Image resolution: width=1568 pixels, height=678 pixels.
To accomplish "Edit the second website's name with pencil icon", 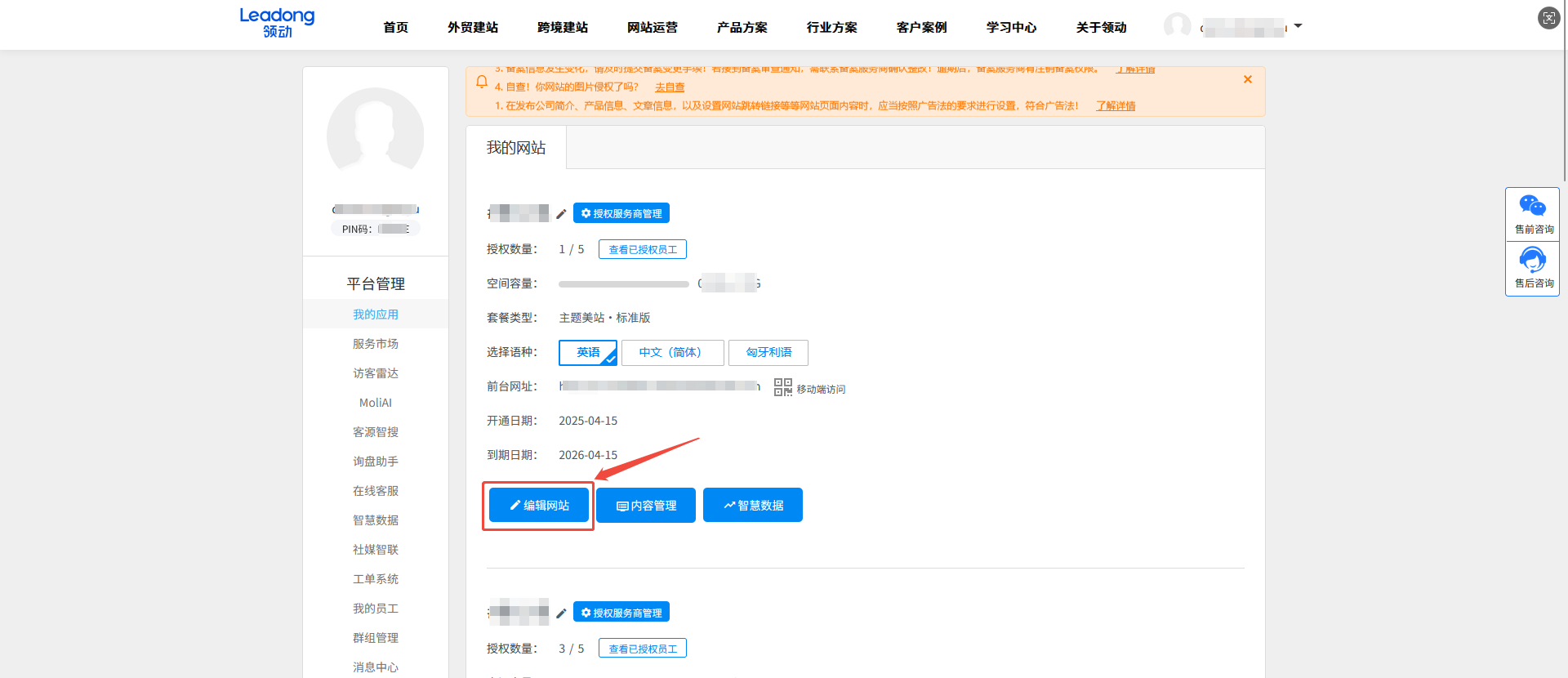I will coord(561,613).
